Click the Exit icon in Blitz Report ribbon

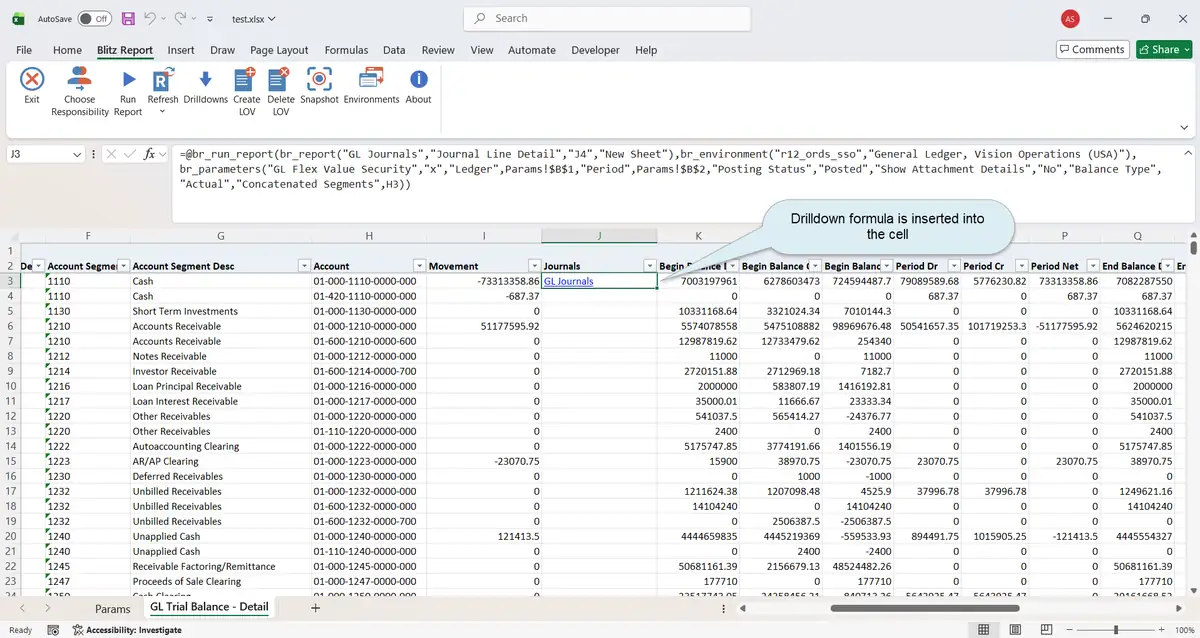point(32,79)
